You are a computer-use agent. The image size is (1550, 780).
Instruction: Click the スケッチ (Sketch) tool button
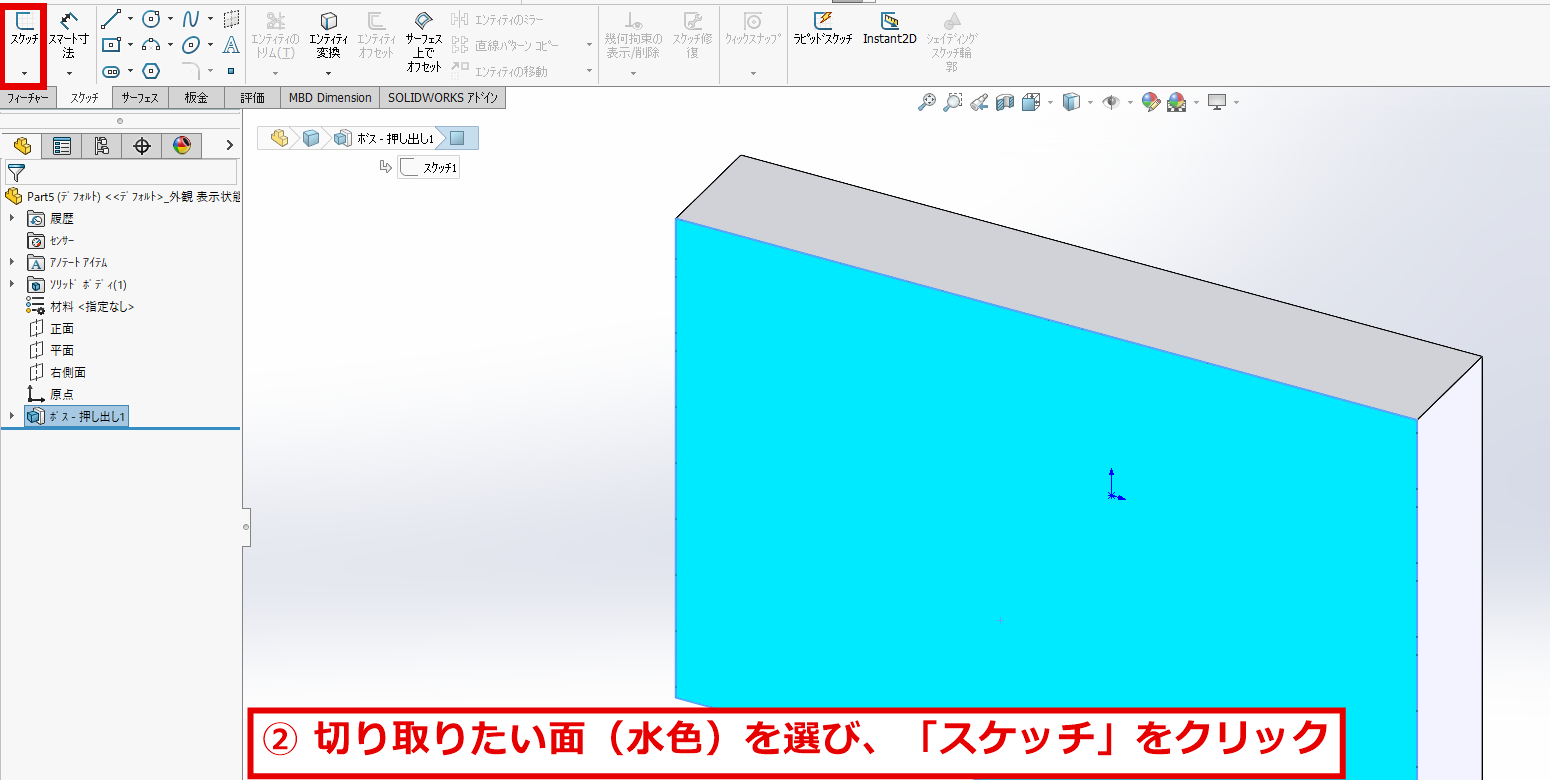pyautogui.click(x=23, y=30)
